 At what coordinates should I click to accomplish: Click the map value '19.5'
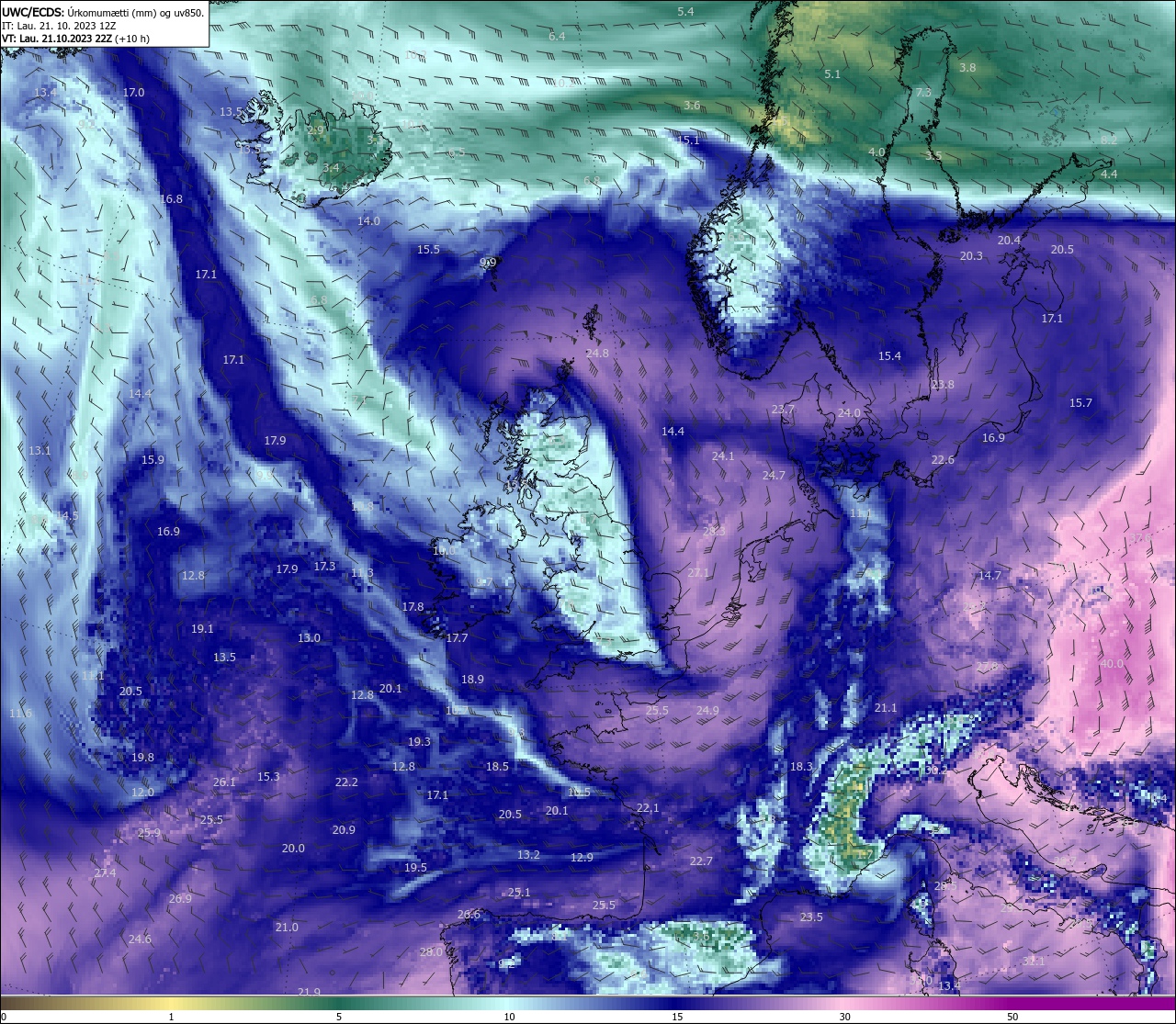coord(415,868)
